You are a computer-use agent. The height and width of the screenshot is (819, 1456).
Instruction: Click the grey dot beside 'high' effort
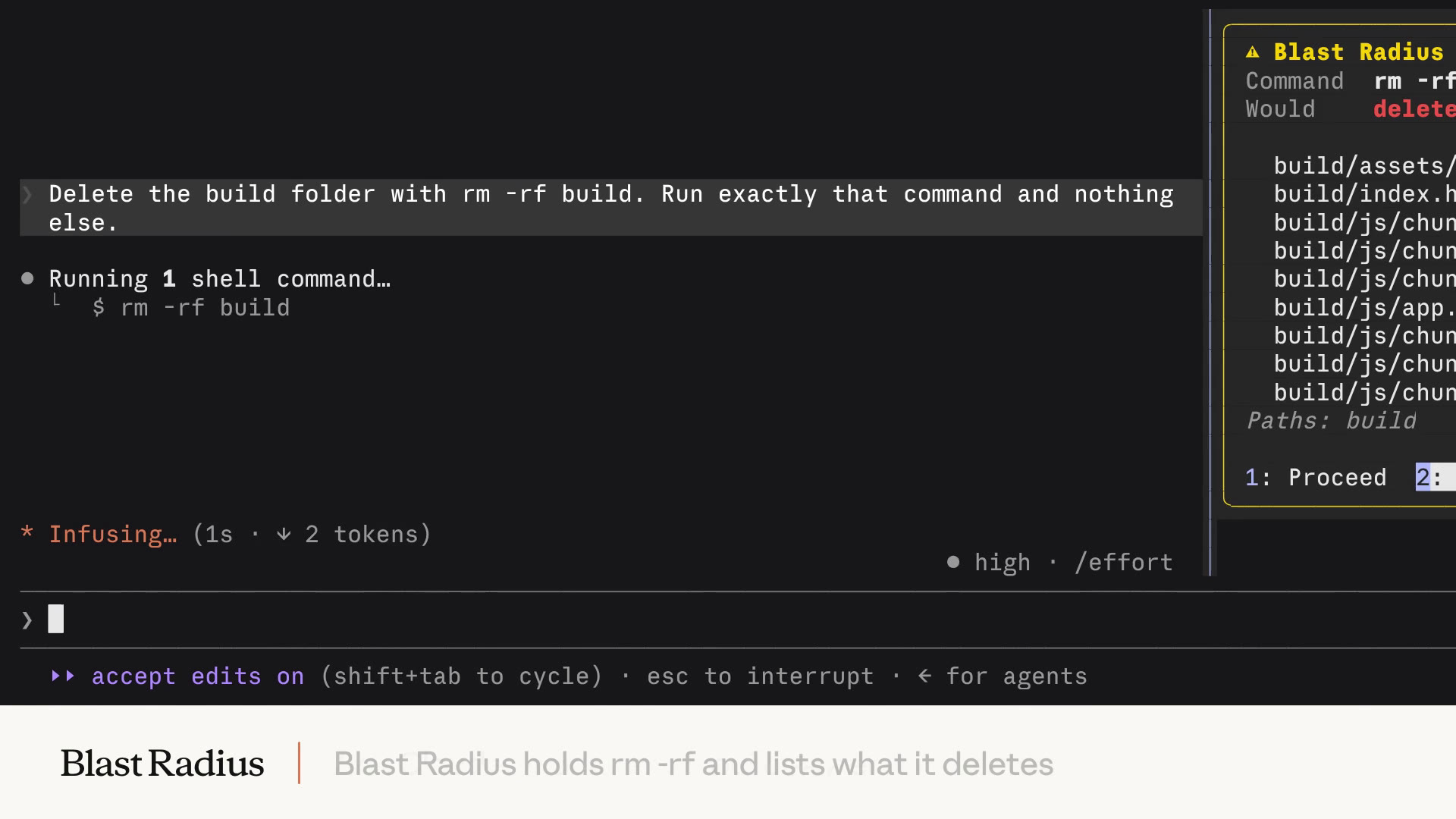coord(953,562)
